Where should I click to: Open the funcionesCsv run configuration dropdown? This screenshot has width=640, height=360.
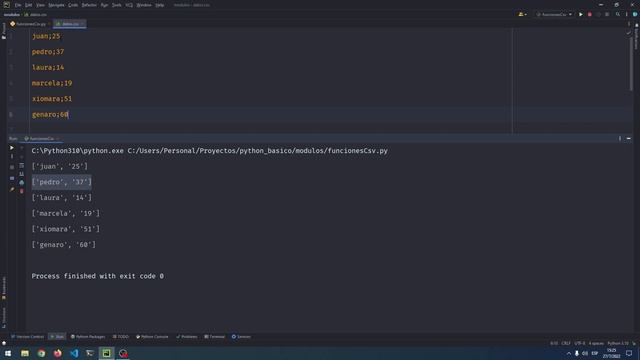554,14
